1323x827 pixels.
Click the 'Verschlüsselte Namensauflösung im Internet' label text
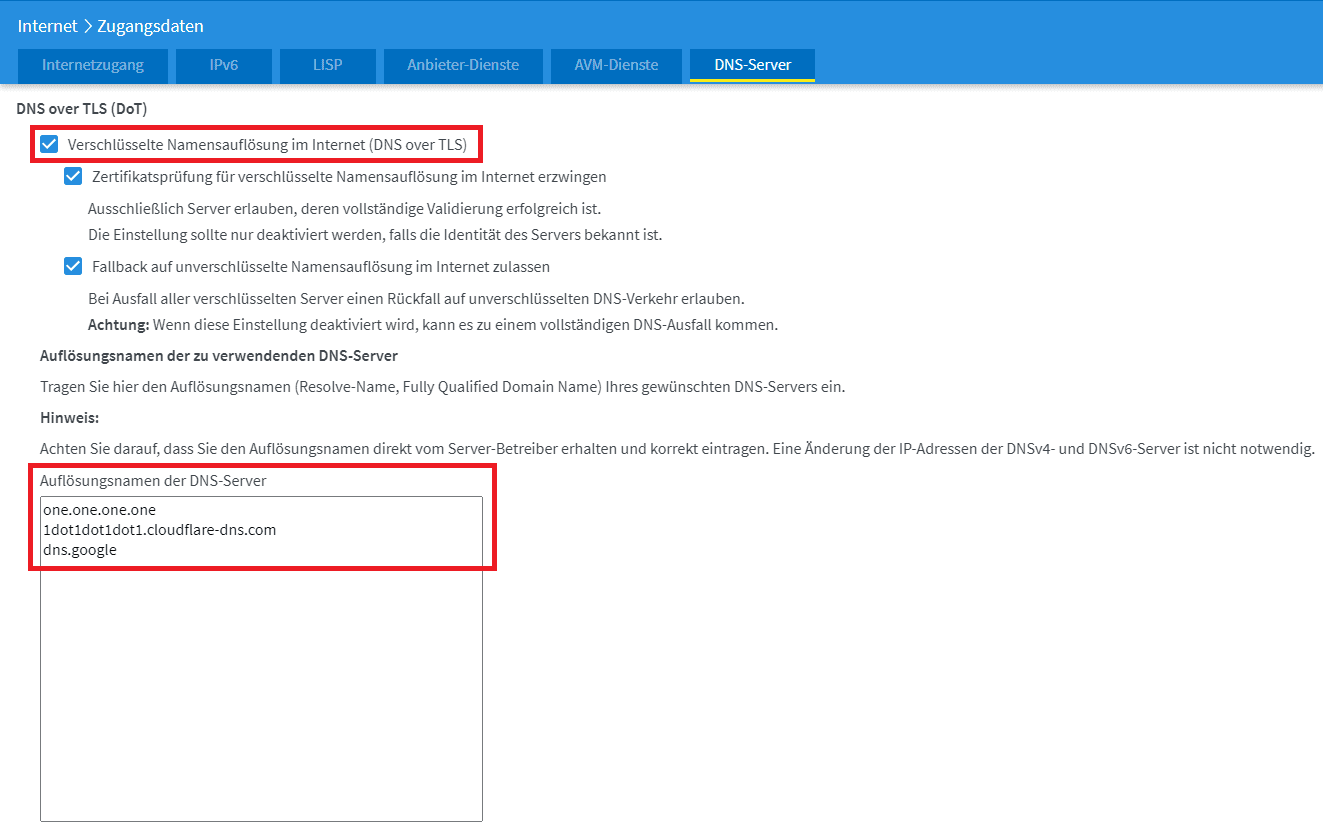(267, 145)
